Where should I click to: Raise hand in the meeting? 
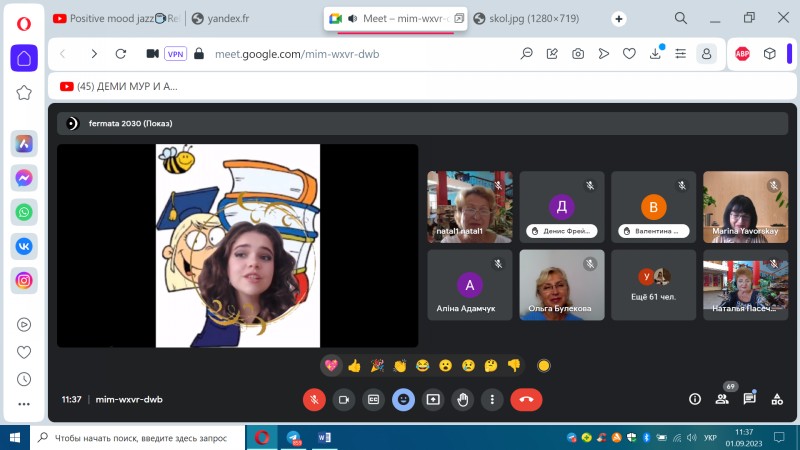(462, 399)
